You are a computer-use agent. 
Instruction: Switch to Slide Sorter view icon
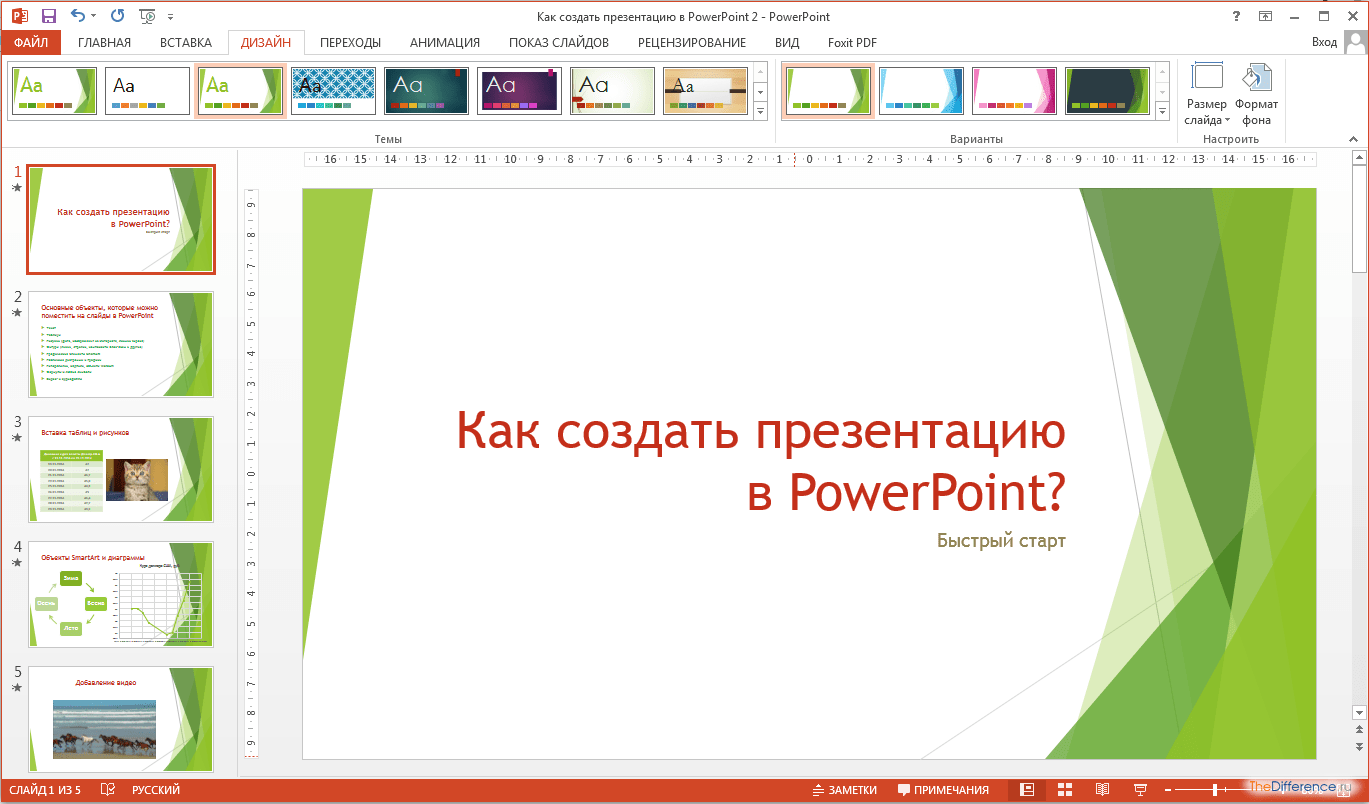(1064, 789)
